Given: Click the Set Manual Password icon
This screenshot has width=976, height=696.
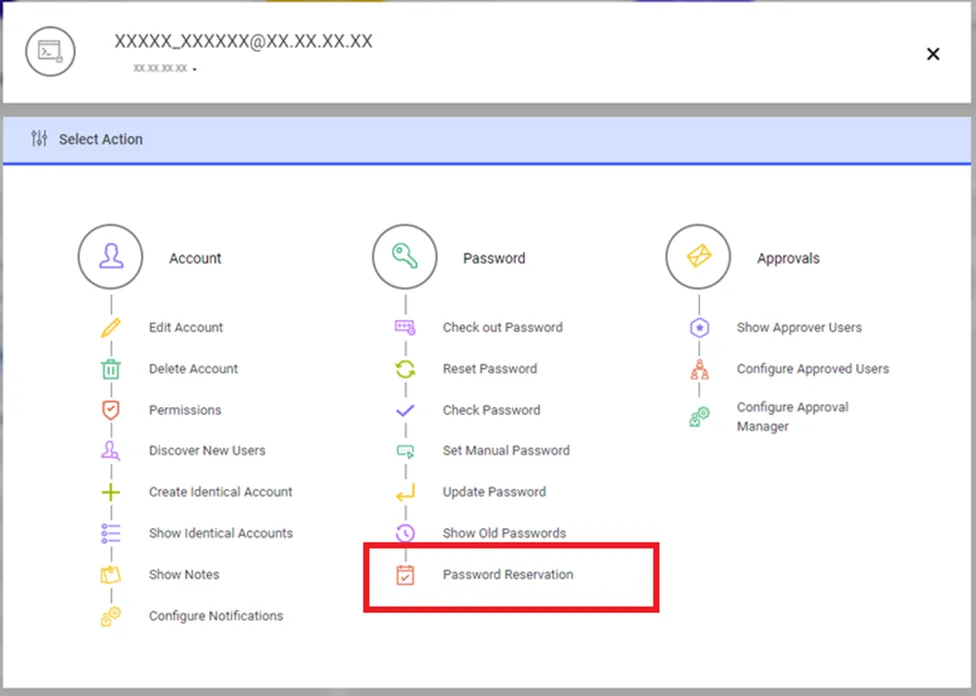Looking at the screenshot, I should tap(405, 451).
